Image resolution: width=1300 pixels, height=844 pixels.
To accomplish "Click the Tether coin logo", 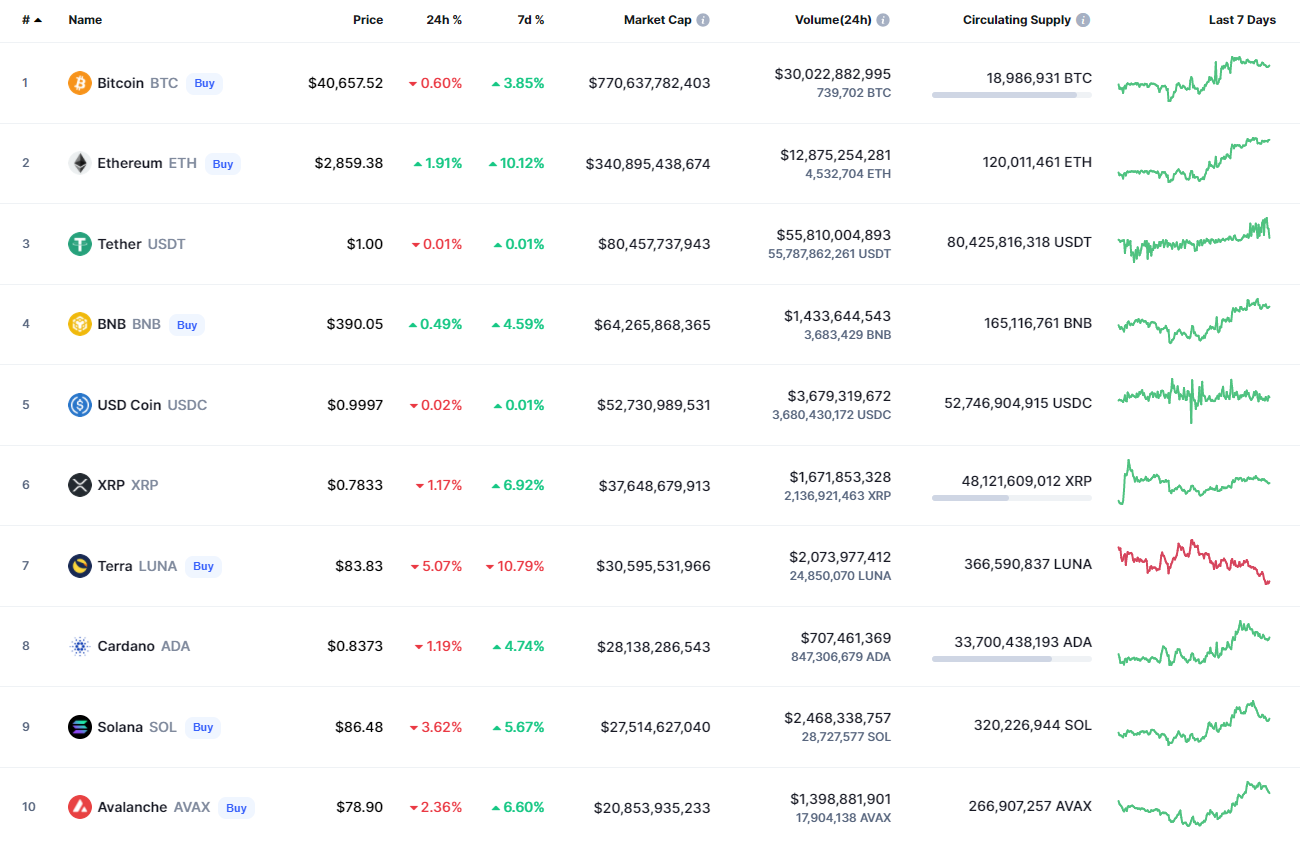I will tap(80, 244).
